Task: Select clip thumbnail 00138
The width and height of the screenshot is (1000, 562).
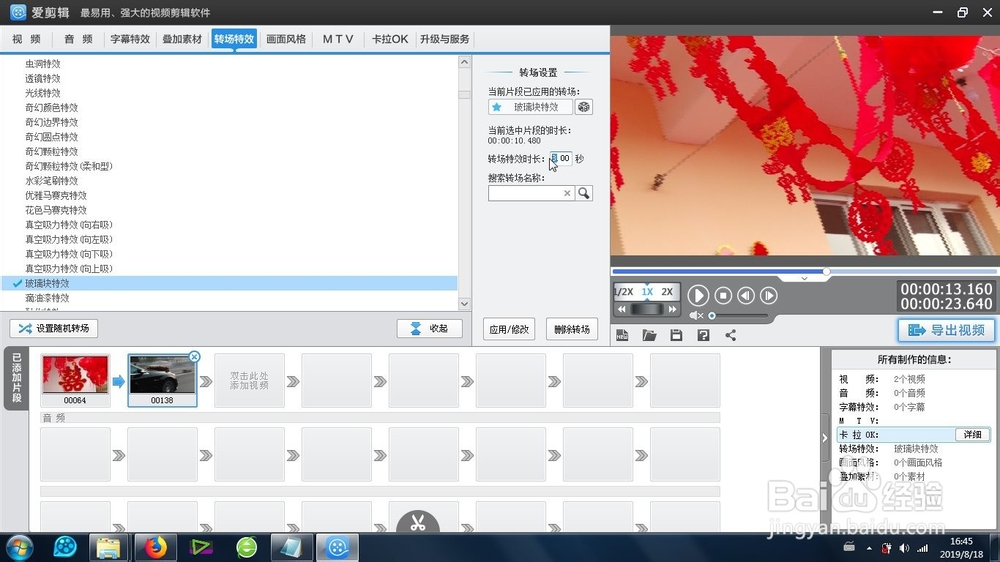Action: coord(162,380)
